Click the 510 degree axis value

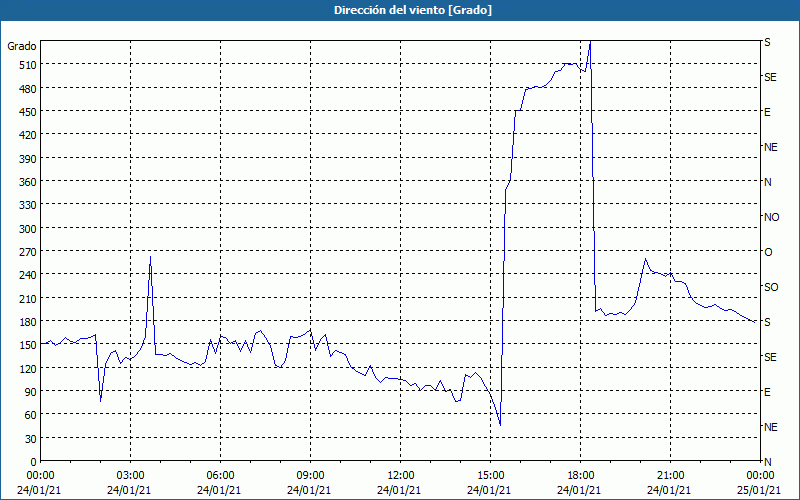point(28,65)
